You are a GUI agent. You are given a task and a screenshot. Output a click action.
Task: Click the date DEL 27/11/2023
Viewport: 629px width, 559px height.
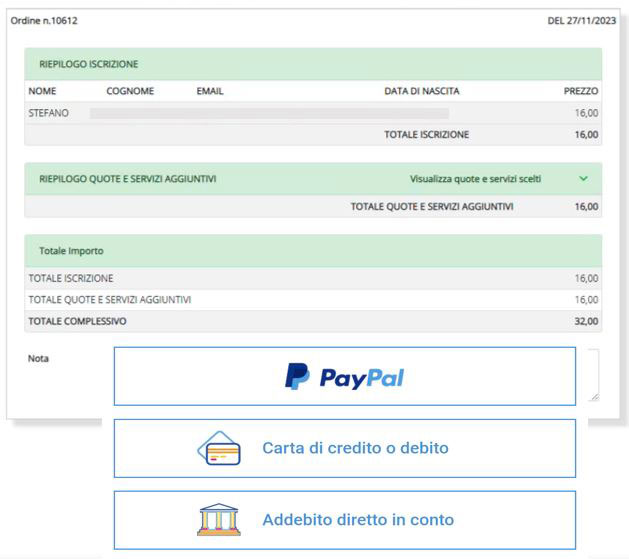582,21
